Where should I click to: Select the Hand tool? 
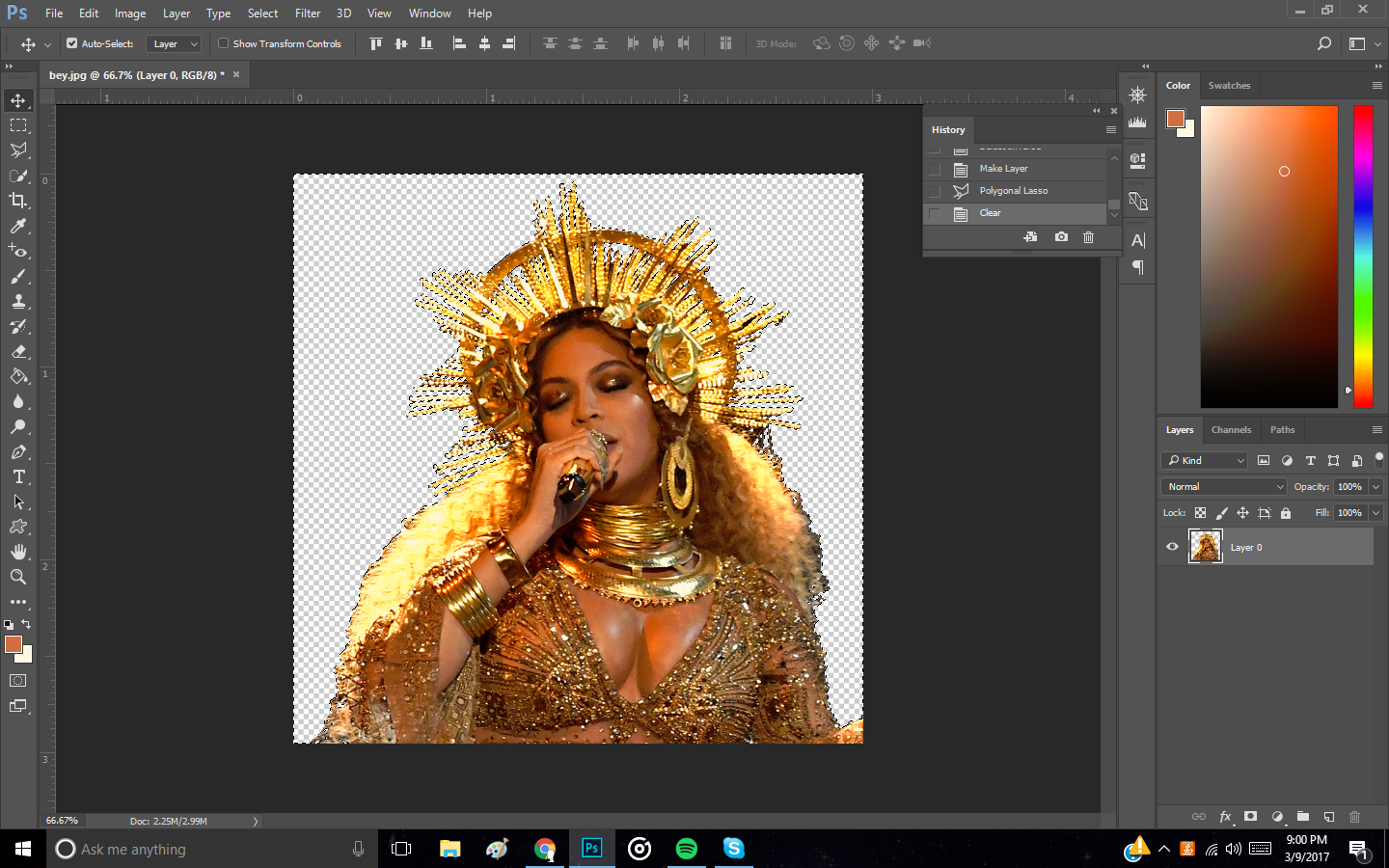point(18,552)
